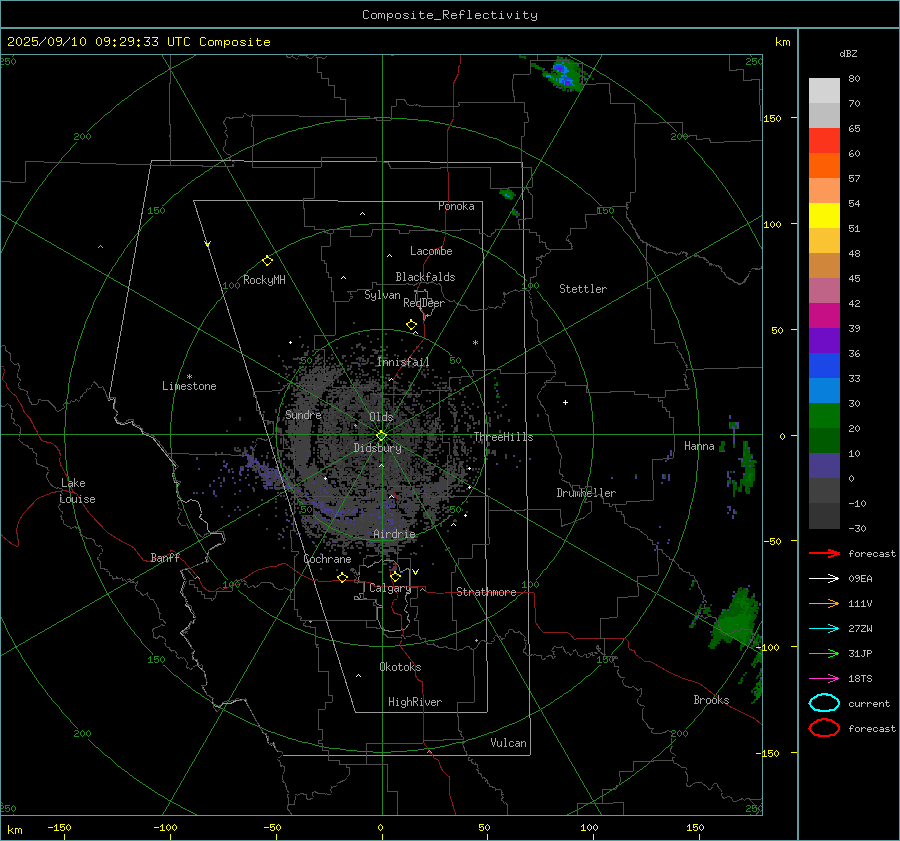Image resolution: width=900 pixels, height=841 pixels.
Task: Click the magenta swatch below 42 dBZ
Action: (x=824, y=316)
